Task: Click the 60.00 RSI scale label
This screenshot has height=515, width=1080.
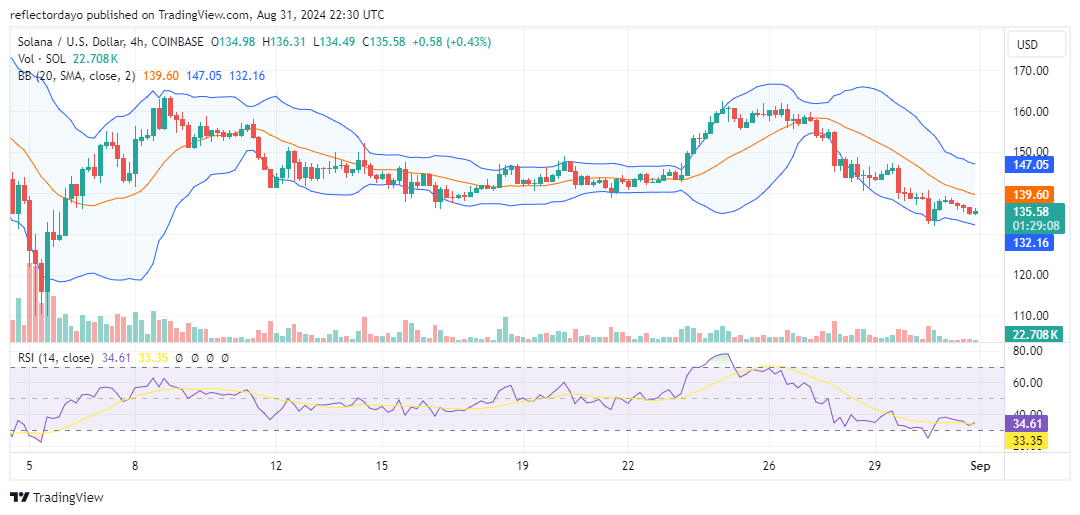Action: (x=1028, y=382)
